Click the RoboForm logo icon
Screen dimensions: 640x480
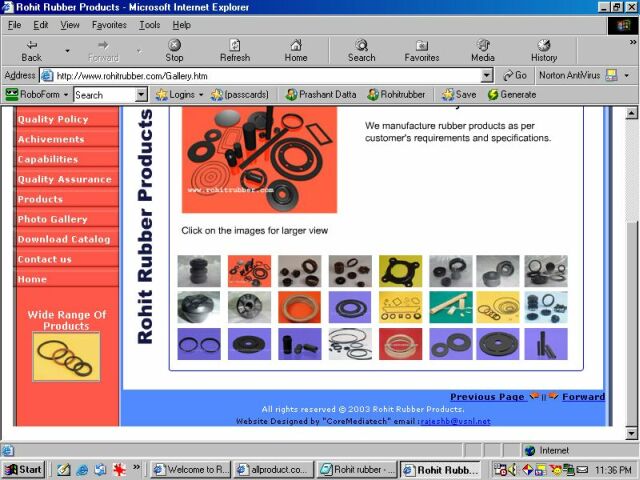pyautogui.click(x=12, y=95)
